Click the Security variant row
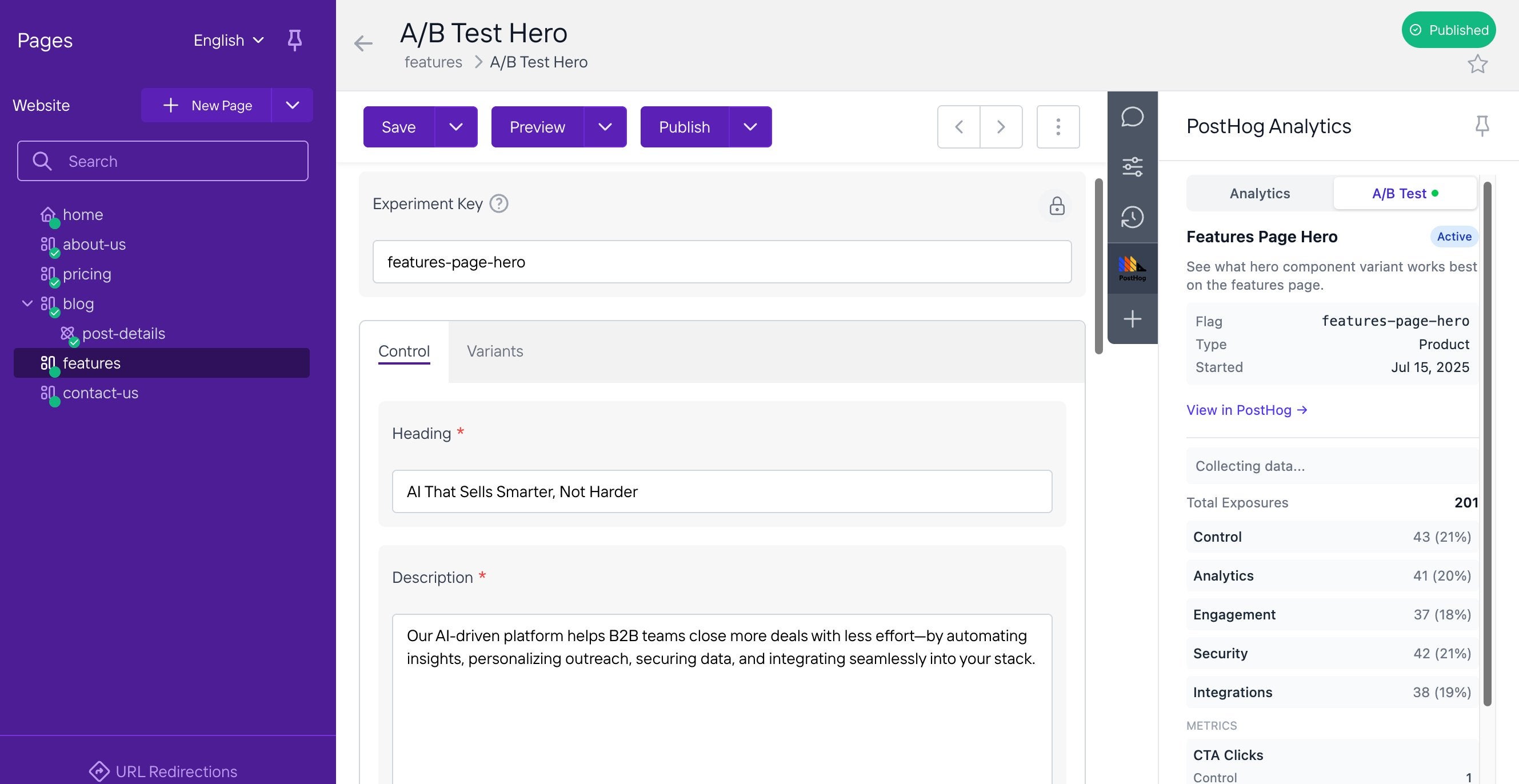This screenshot has width=1519, height=784. point(1332,653)
